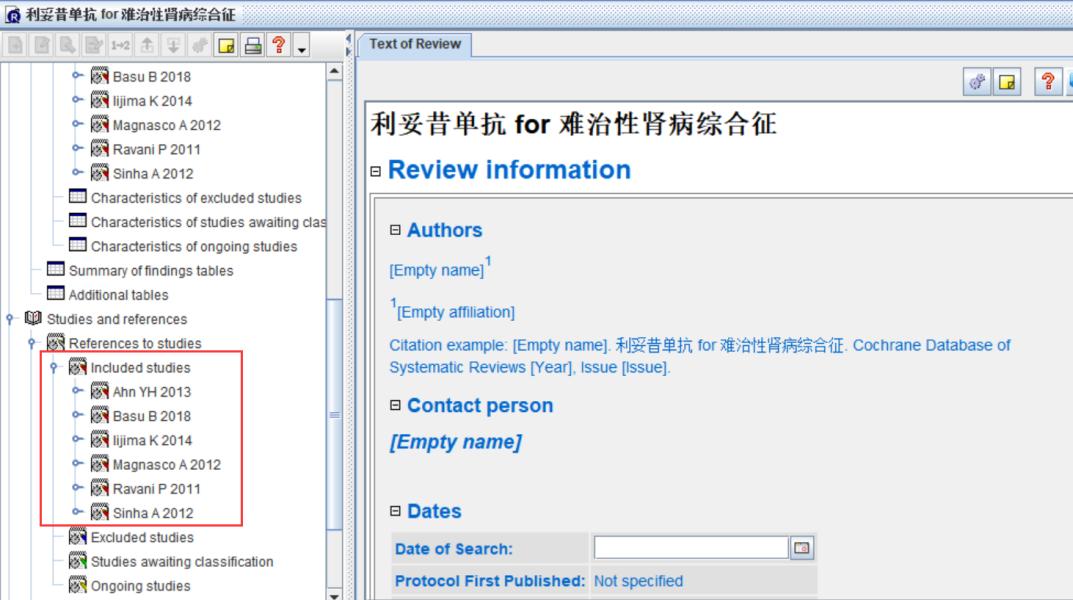Open the toolbar overflow dropdown arrow

(x=302, y=44)
